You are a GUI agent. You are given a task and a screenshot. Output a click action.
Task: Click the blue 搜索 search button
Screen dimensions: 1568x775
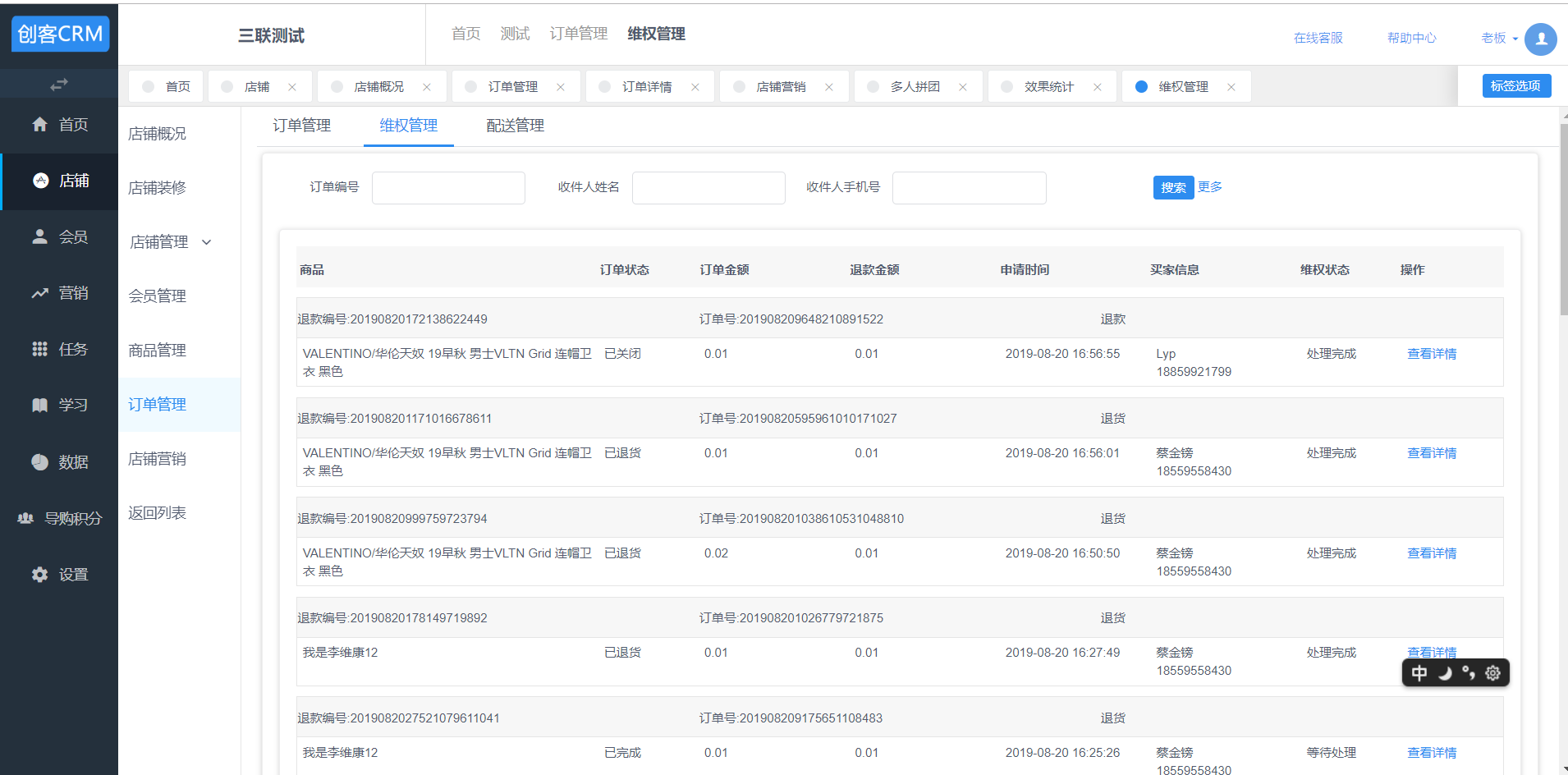(1172, 188)
